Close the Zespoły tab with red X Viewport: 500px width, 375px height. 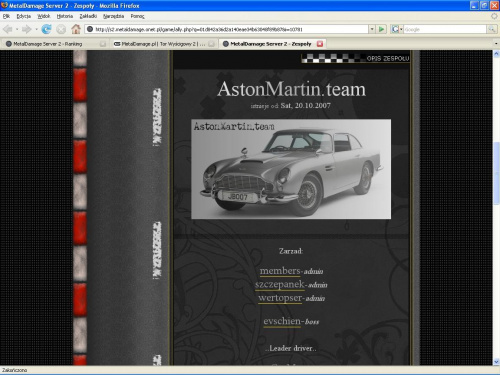pyautogui.click(x=320, y=44)
